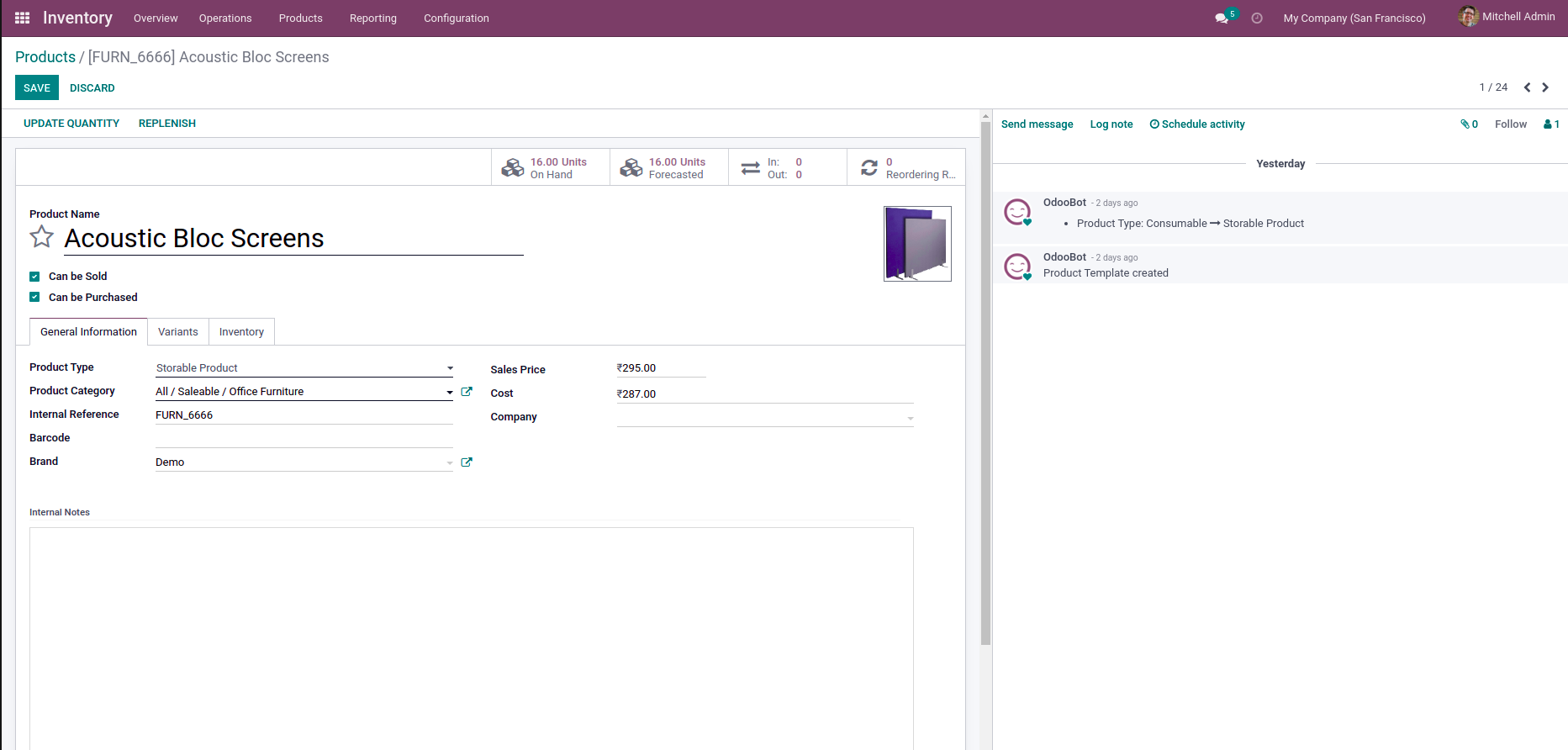Click Internal Reference field FURN_6666
This screenshot has height=750, width=1568.
pos(304,415)
